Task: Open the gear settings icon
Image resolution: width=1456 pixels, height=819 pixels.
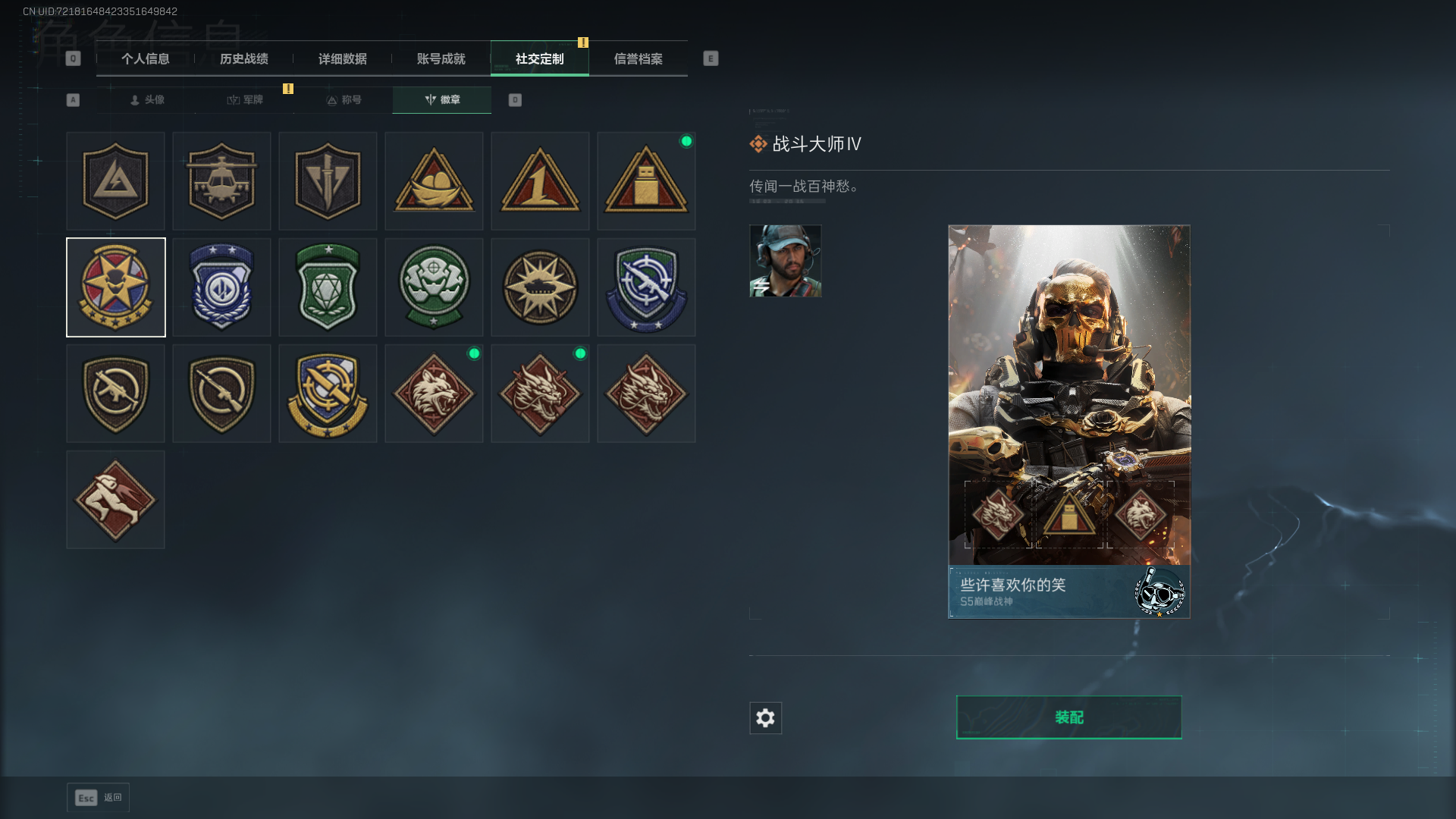Action: point(765,717)
